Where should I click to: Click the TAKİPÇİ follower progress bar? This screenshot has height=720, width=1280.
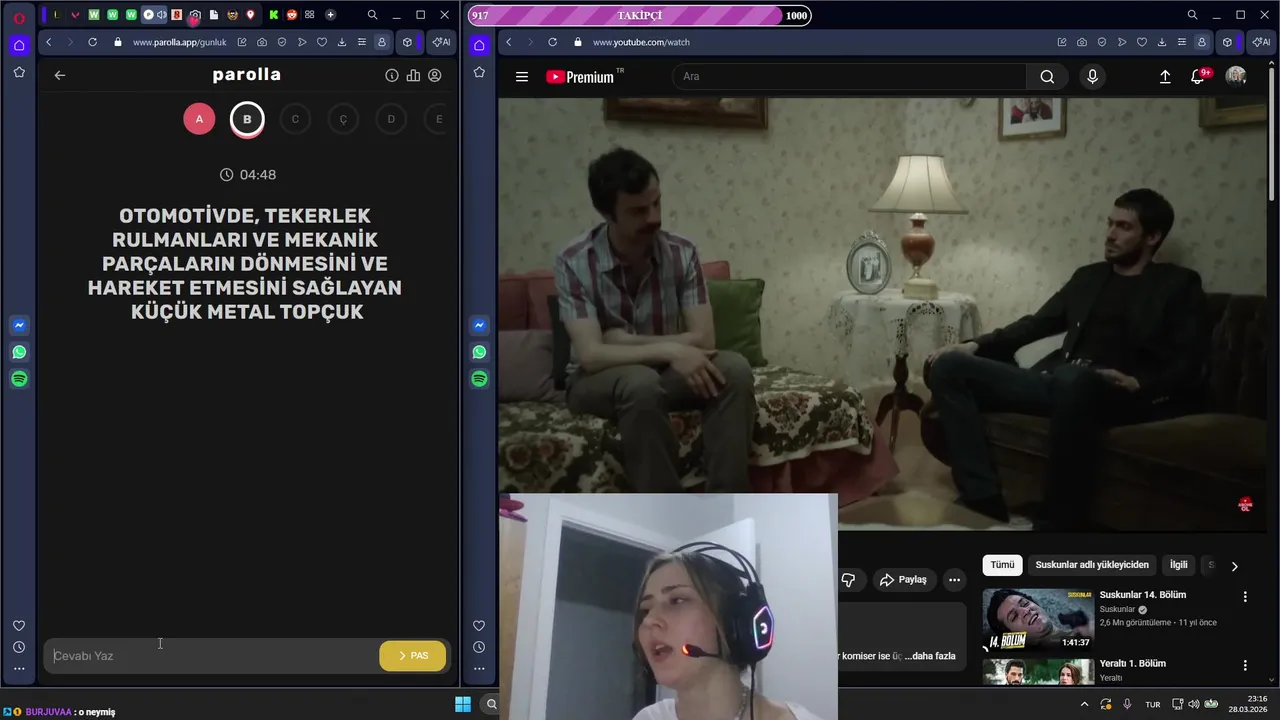(639, 15)
